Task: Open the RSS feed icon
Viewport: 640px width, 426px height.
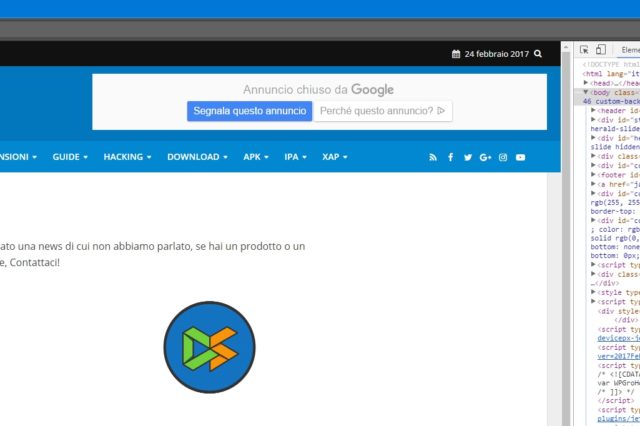Action: click(433, 158)
